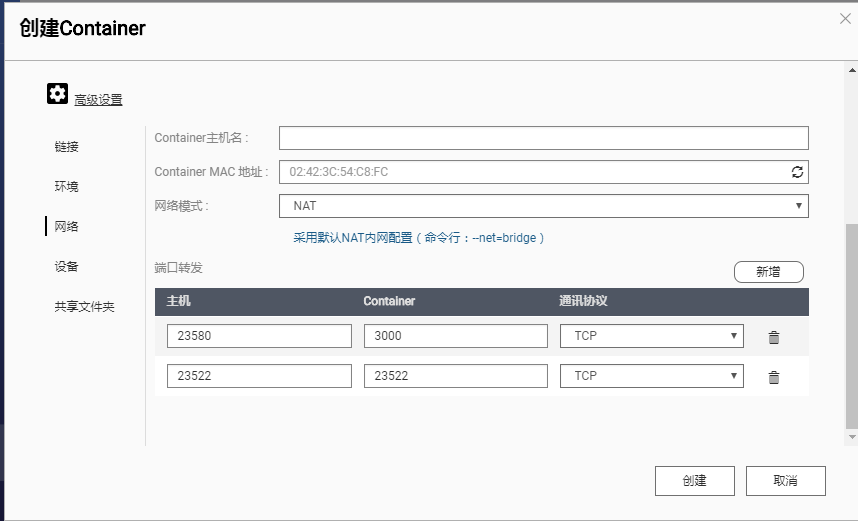Click the 创建 button
Viewport: 858px width, 521px height.
(695, 481)
